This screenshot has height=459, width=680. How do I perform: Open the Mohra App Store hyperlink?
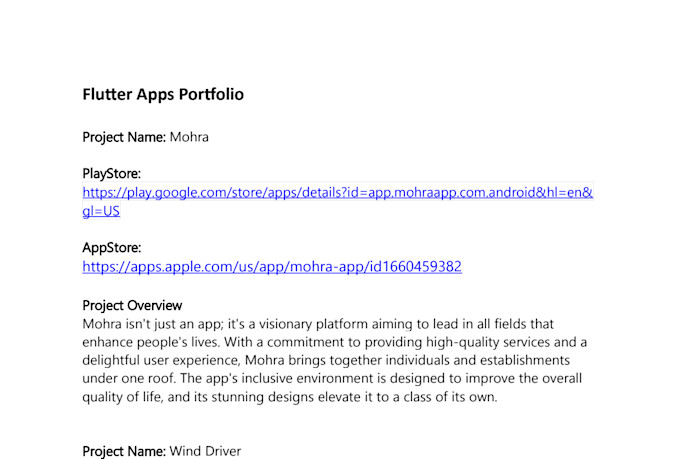coord(272,266)
